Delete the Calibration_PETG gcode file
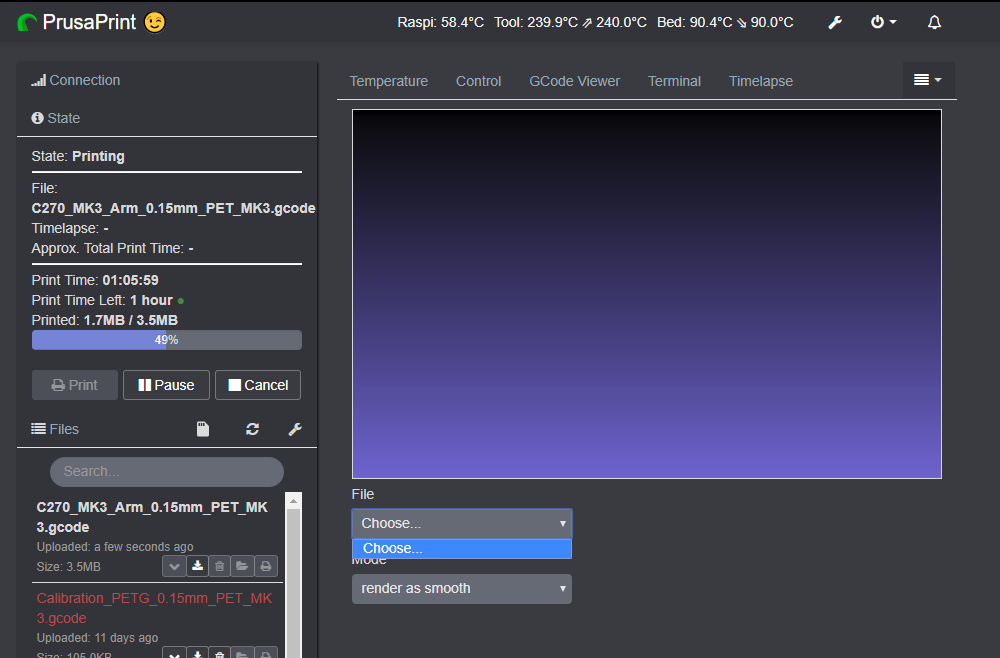This screenshot has height=658, width=1000. (219, 653)
